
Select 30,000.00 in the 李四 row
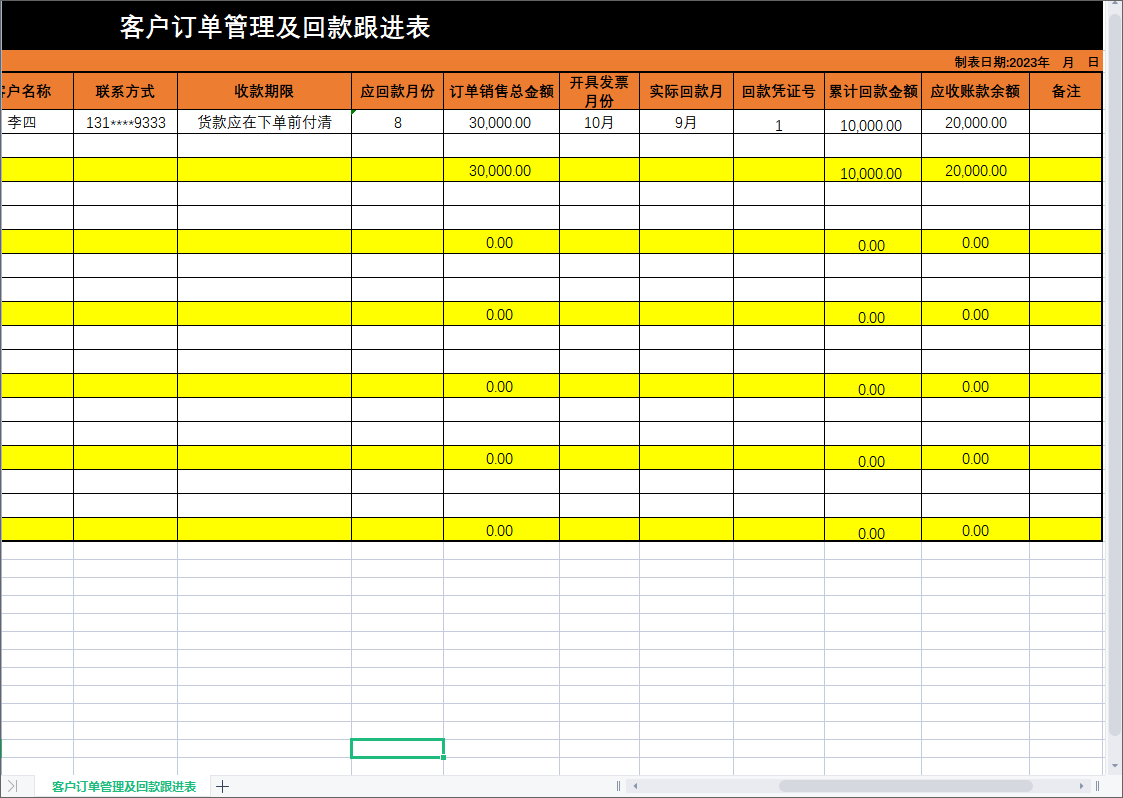tap(501, 122)
